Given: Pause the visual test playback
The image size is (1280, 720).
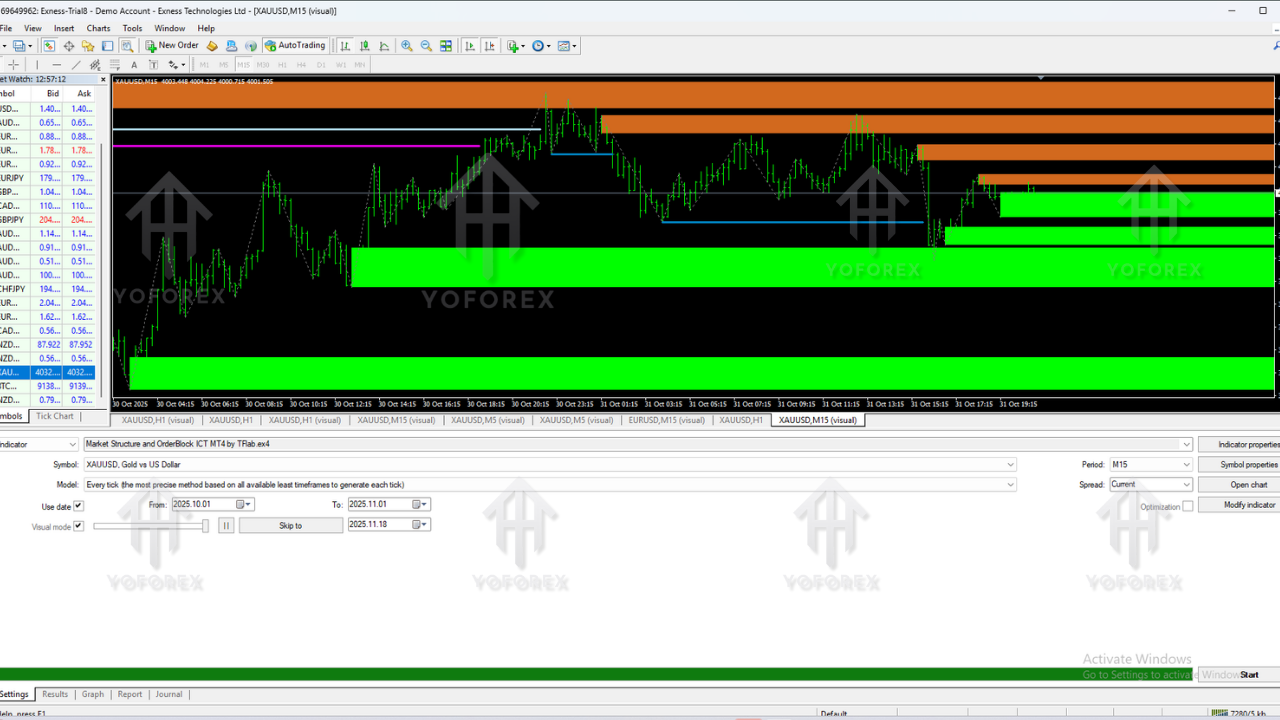Looking at the screenshot, I should (226, 525).
